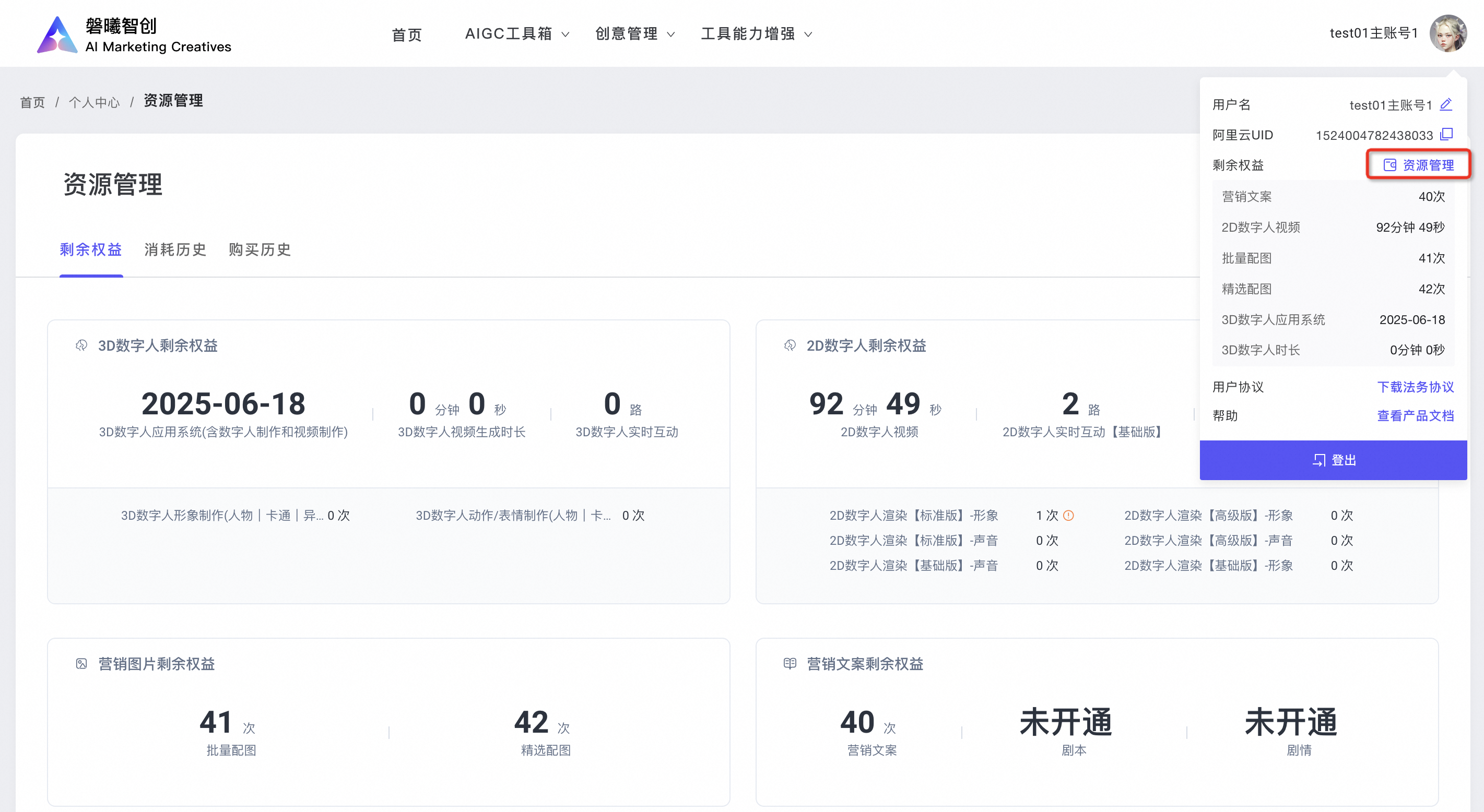Click the 未开通 status above 剧情

pyautogui.click(x=1291, y=723)
